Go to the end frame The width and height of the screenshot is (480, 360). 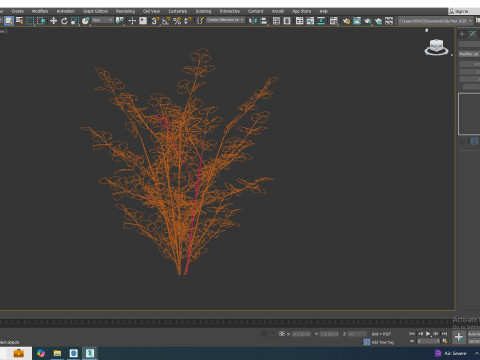click(444, 333)
